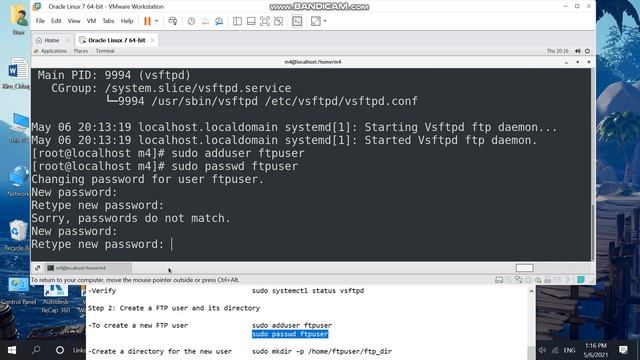This screenshot has height=360, width=640.
Task: Click the guest taskbar icon left of terminal entry
Action: click(38, 268)
